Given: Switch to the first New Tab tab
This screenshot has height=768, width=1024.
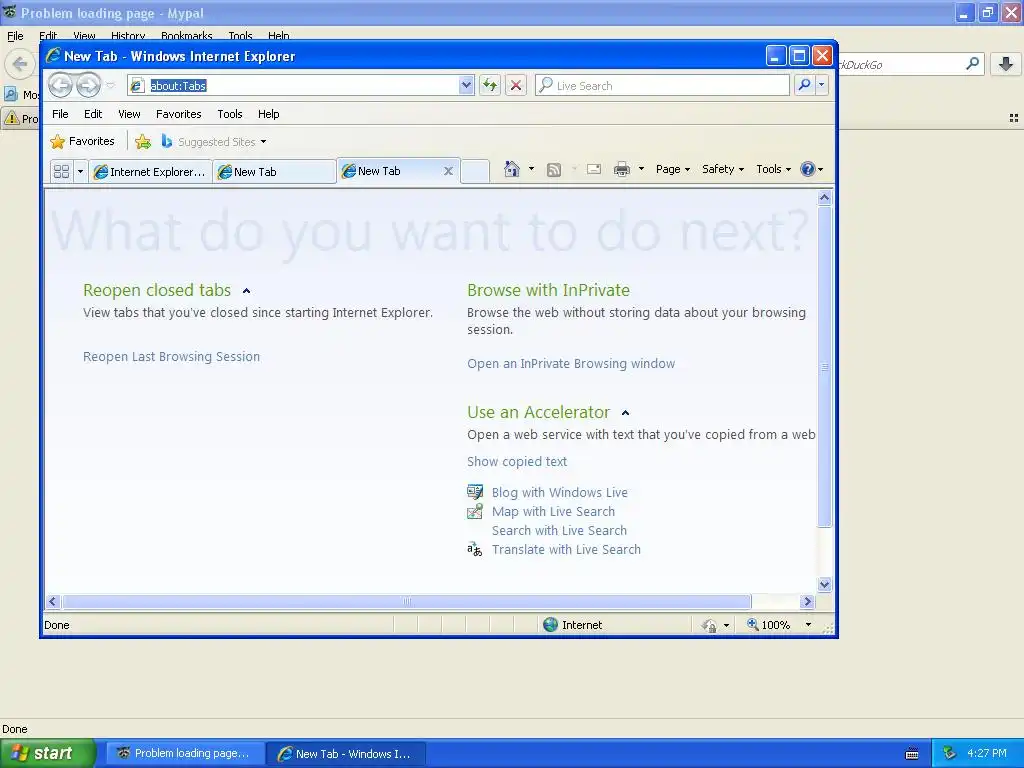Looking at the screenshot, I should [x=274, y=172].
